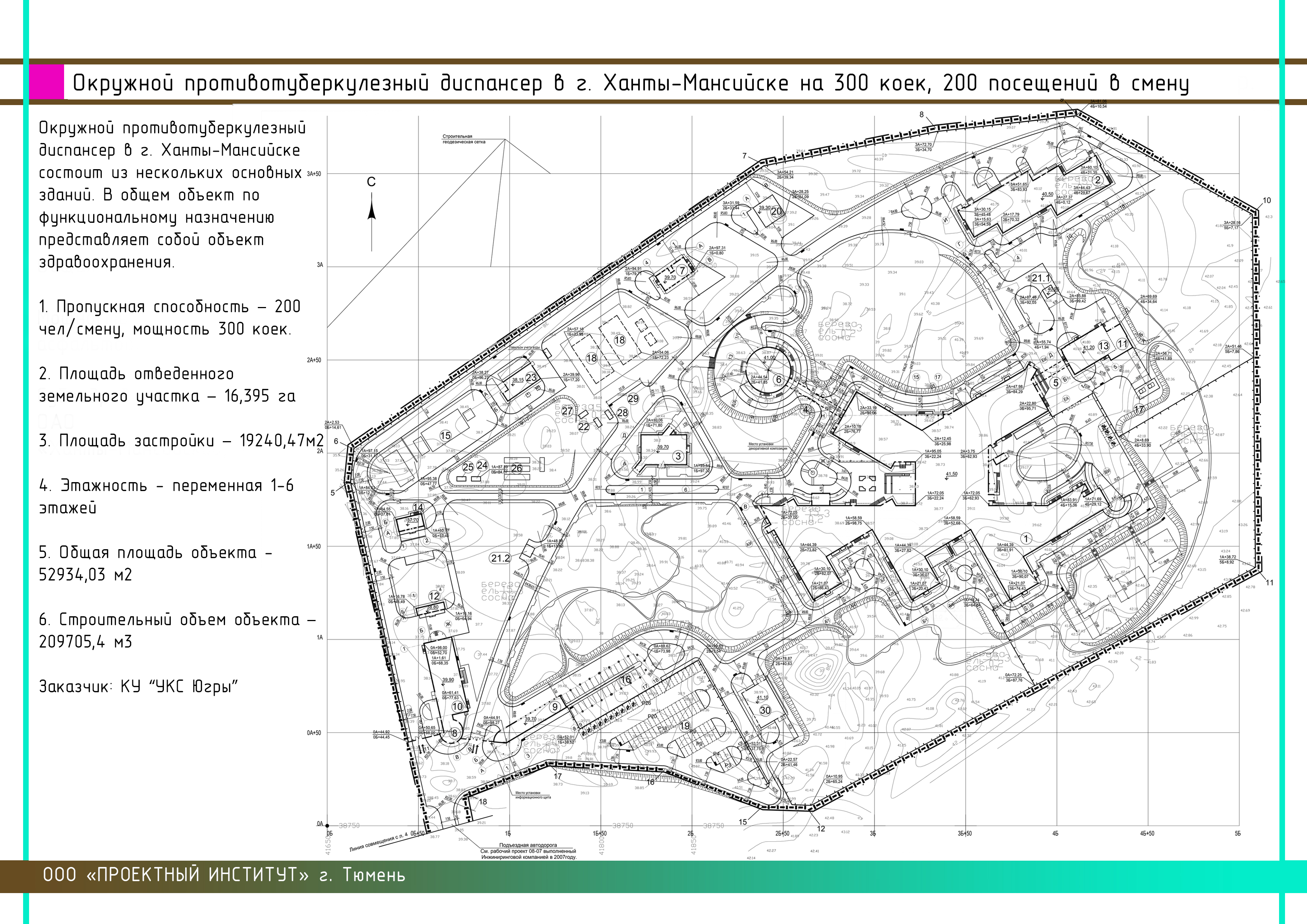Image resolution: width=1307 pixels, height=924 pixels.
Task: Click left axis label "2А+50"
Action: tap(314, 360)
